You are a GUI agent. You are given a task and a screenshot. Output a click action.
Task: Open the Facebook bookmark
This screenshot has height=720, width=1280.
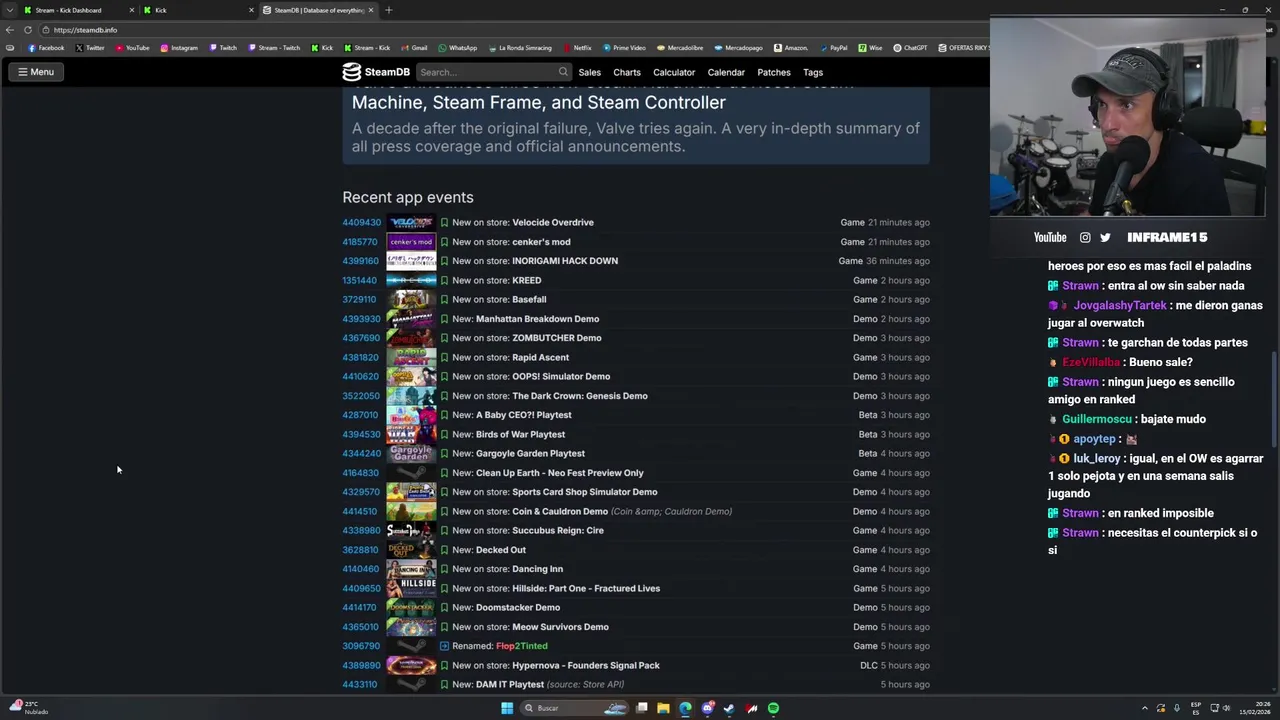pyautogui.click(x=46, y=48)
